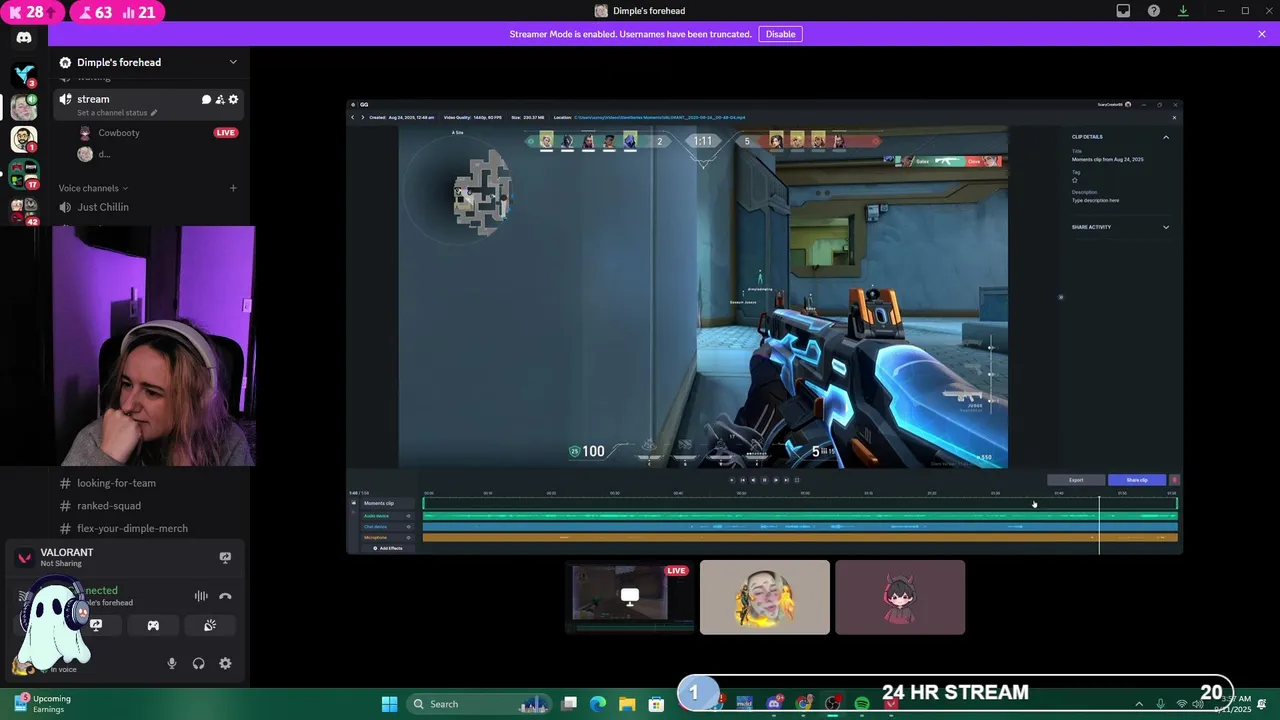Open chat bubble icon on stream channel
This screenshot has width=1280, height=720.
[206, 99]
